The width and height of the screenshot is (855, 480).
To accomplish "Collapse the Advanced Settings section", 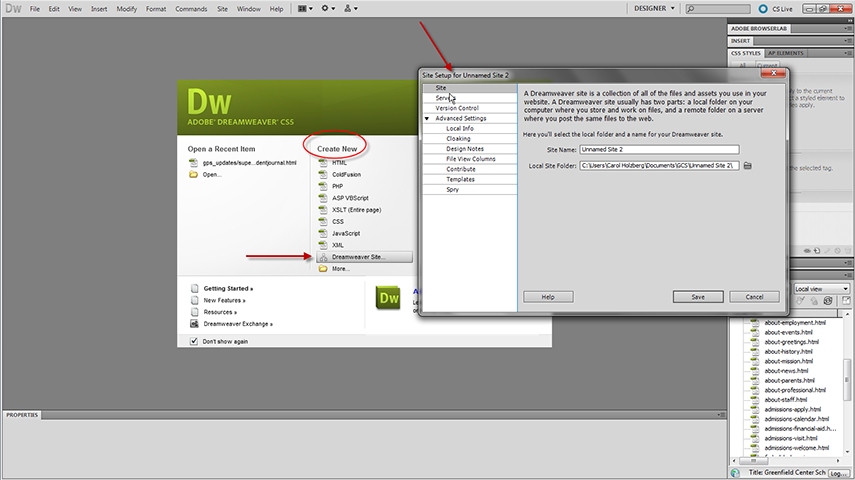I will tap(427, 118).
